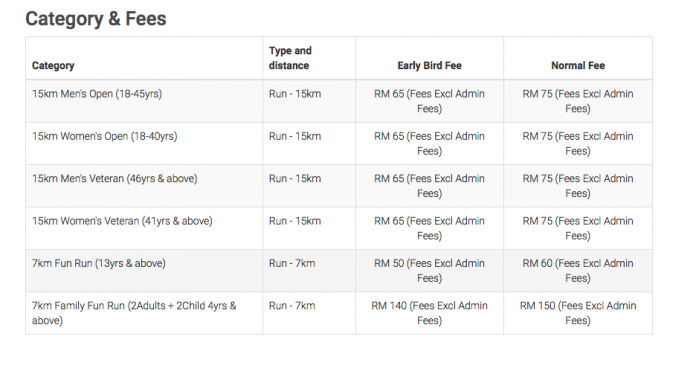Select 15km Women's Open (18-40yrs) category
The image size is (696, 374).
point(105,136)
